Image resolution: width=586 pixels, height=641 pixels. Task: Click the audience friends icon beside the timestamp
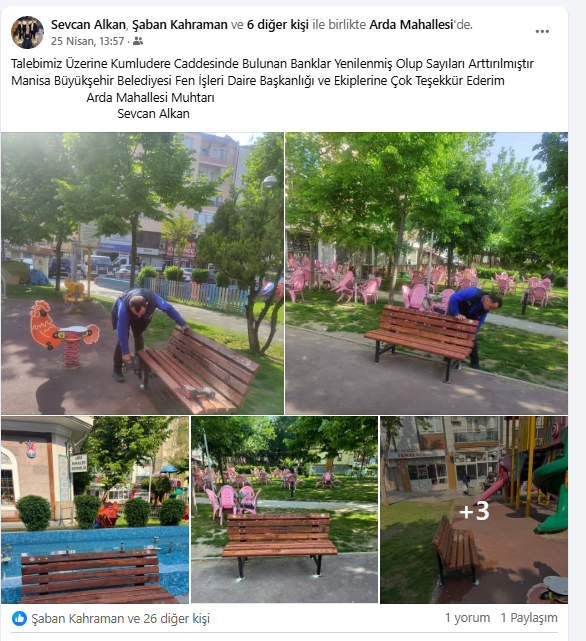[138, 41]
